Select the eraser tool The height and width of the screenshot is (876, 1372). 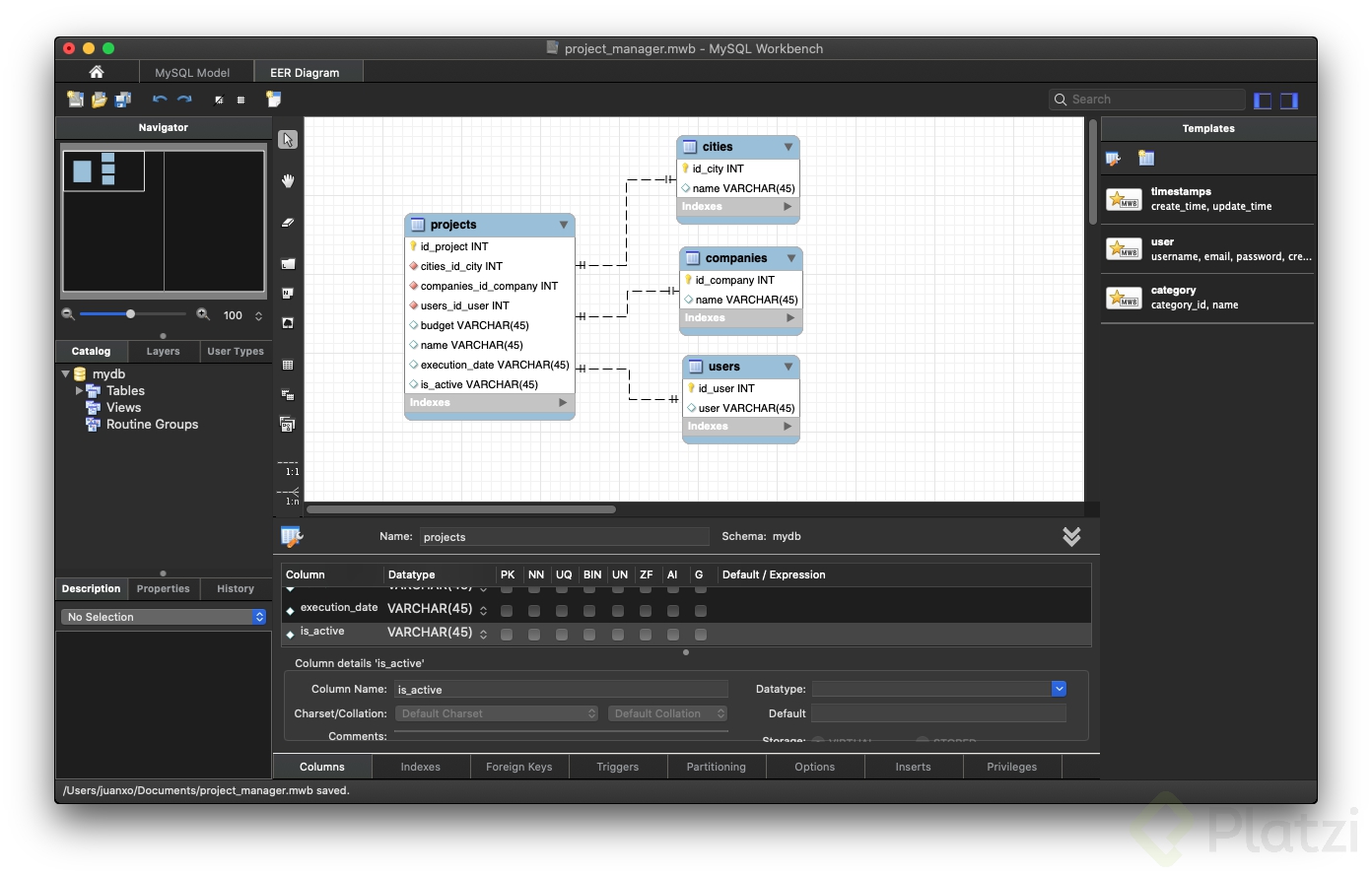288,223
